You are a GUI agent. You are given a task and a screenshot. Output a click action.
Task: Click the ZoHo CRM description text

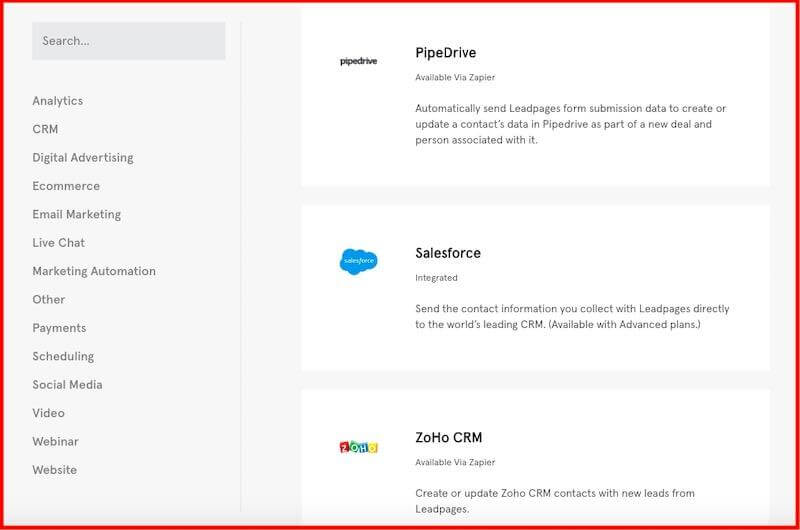(555, 501)
